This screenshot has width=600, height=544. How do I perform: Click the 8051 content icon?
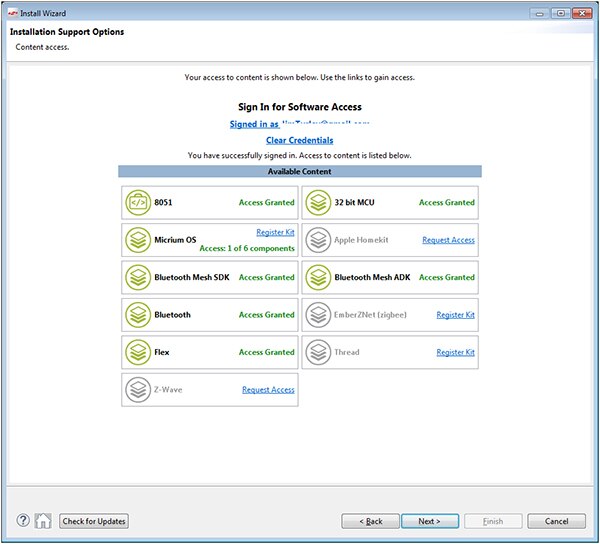[x=138, y=203]
